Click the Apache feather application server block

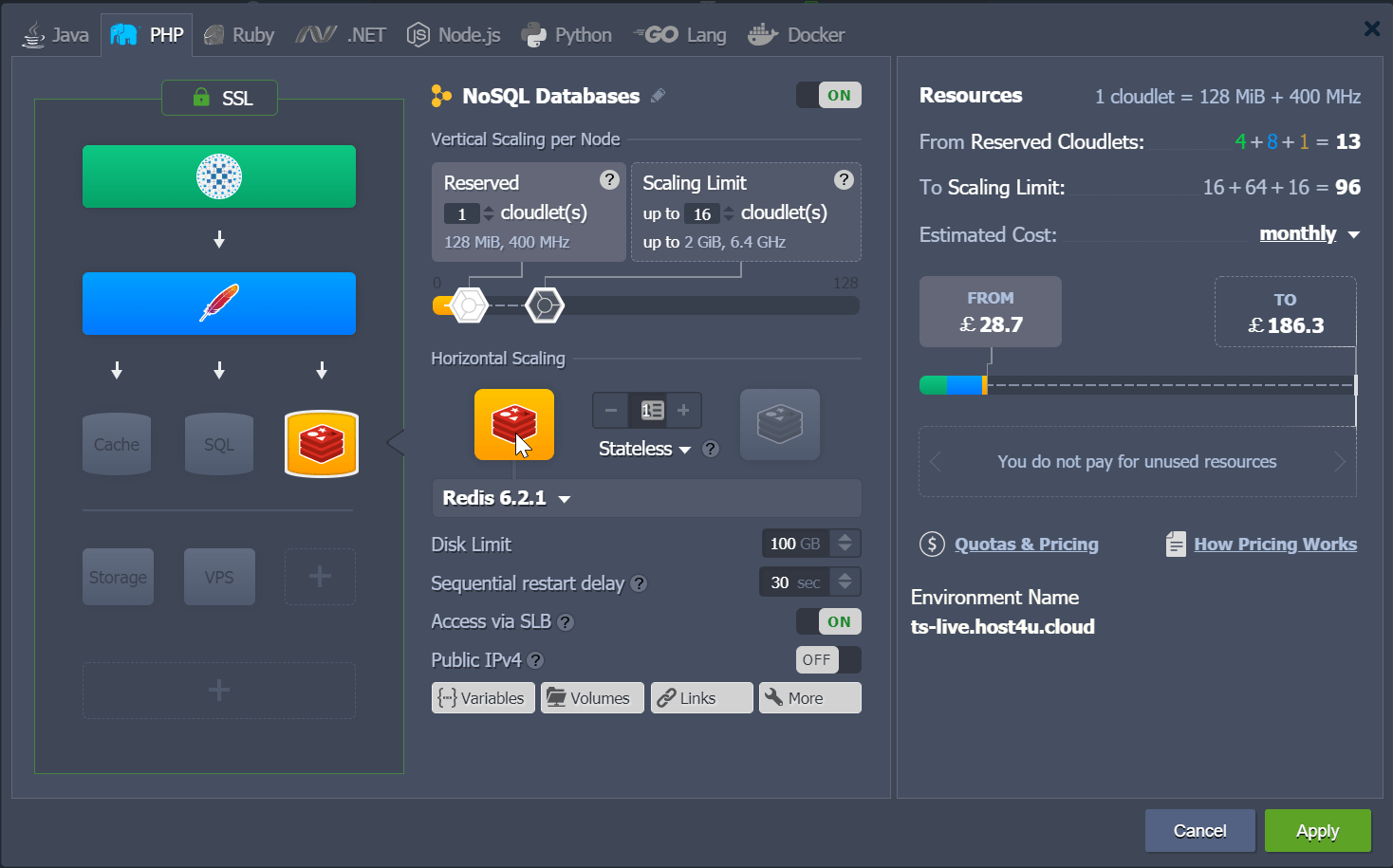219,304
